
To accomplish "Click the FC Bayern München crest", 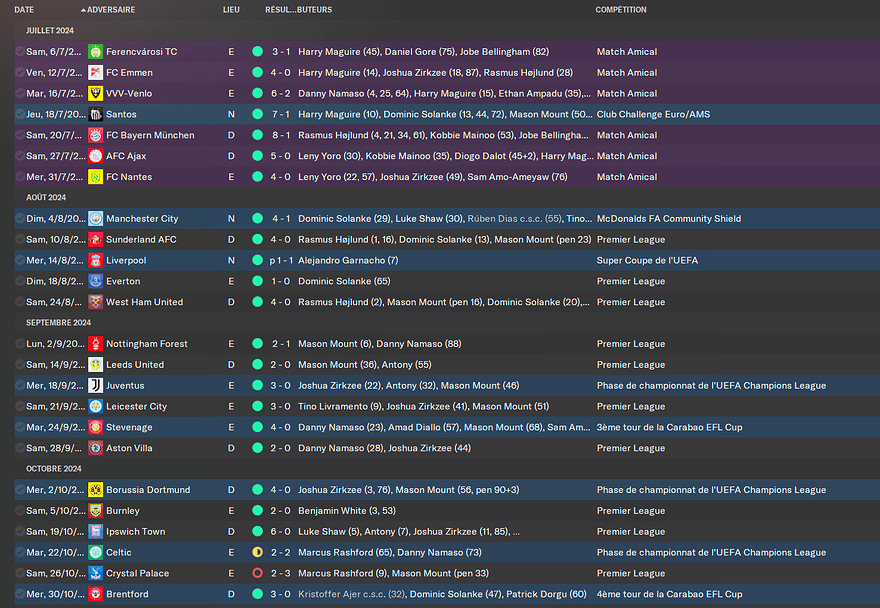I will 95,135.
